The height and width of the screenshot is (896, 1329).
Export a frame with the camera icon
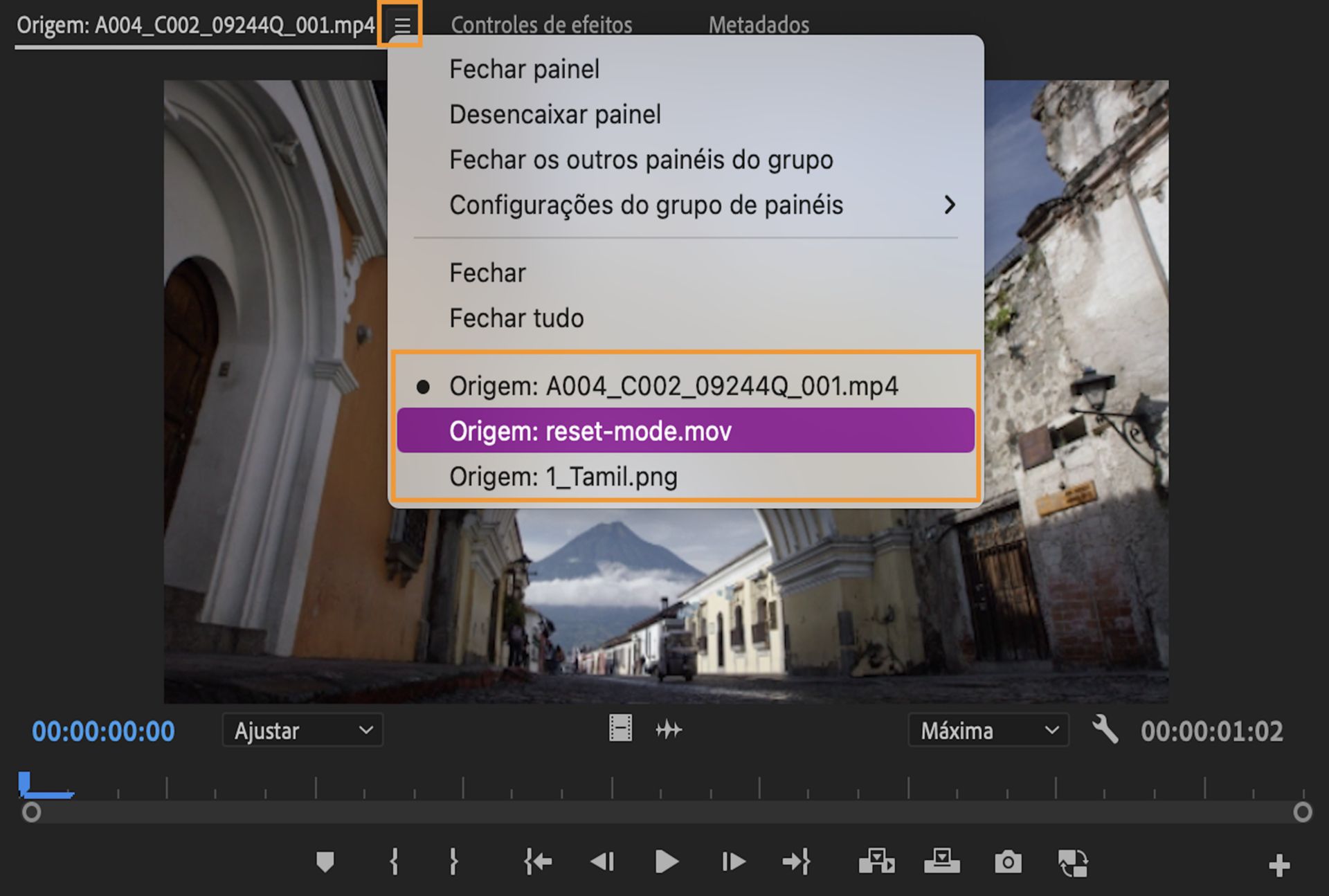[1009, 861]
